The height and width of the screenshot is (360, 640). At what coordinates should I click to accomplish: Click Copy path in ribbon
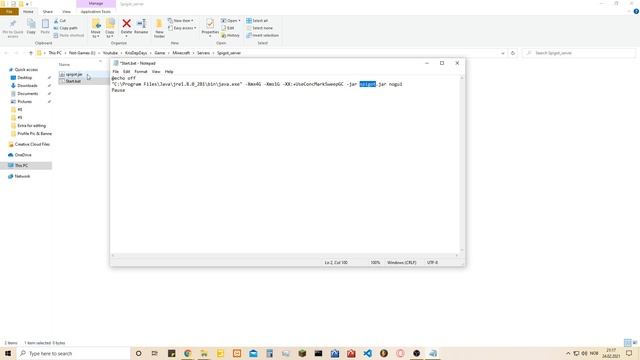65,28
